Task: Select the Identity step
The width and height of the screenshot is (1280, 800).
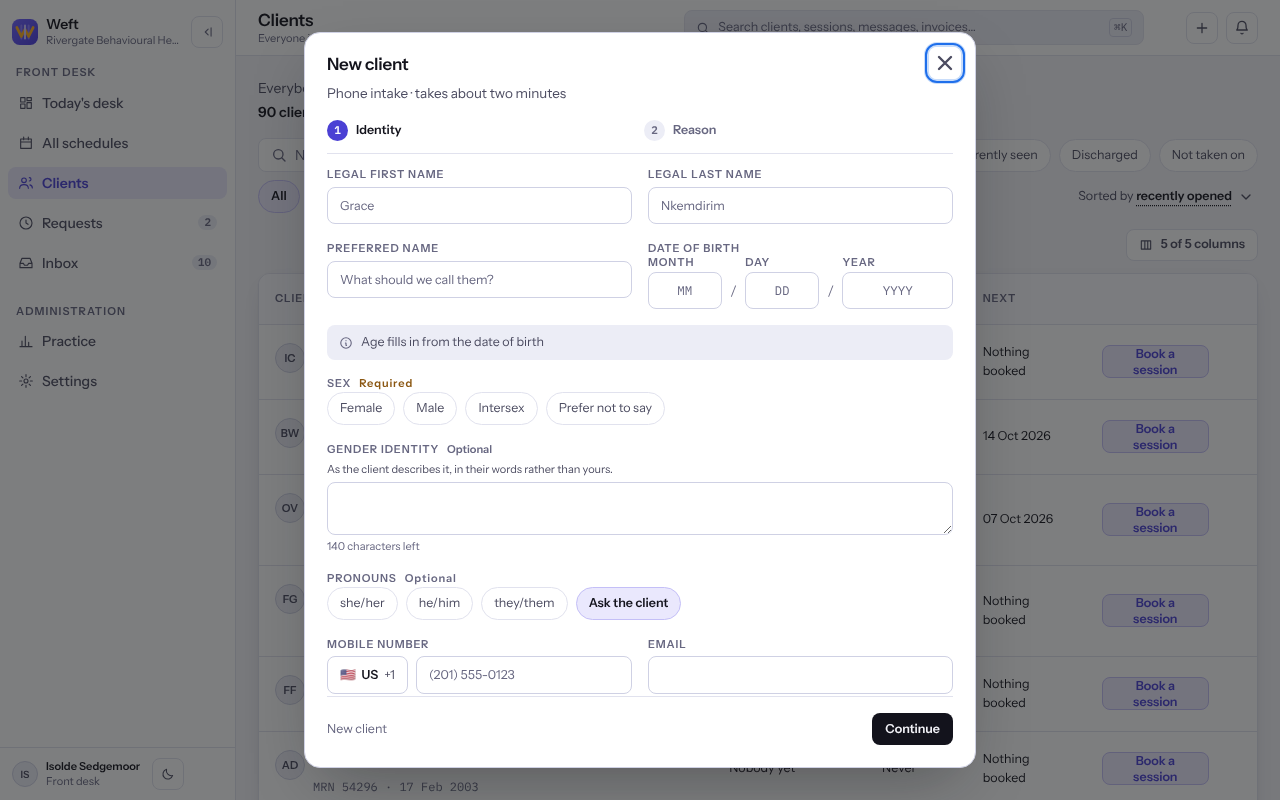Action: tap(365, 130)
